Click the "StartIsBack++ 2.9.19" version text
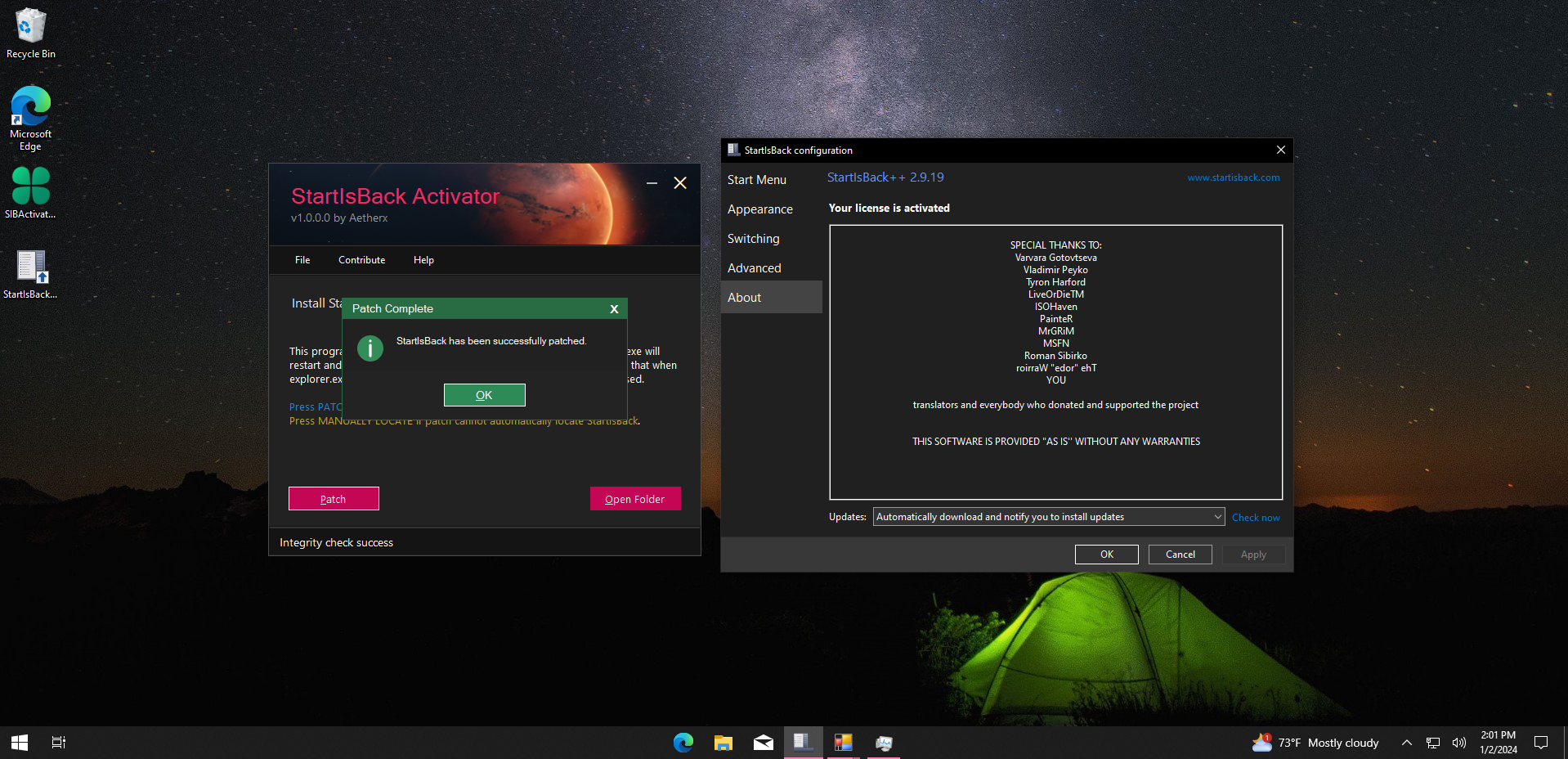1568x759 pixels. [x=885, y=177]
